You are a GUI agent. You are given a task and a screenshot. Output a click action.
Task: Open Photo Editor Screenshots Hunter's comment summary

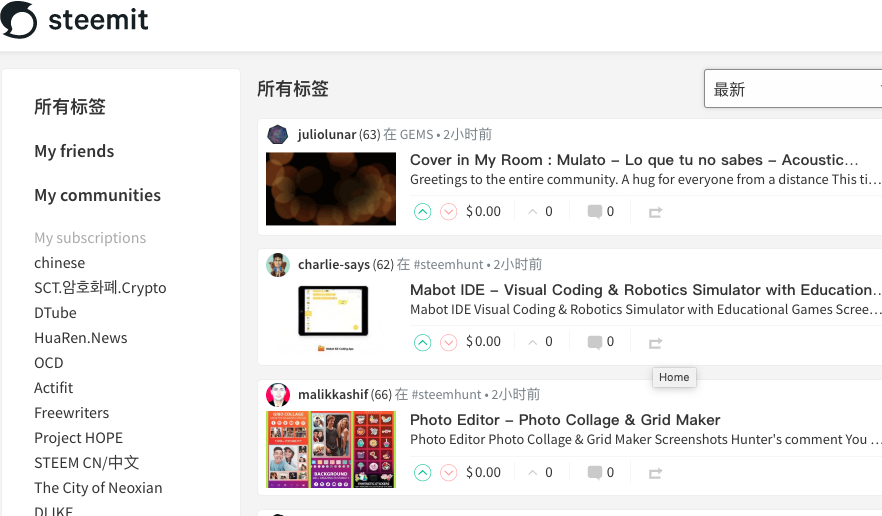645,439
